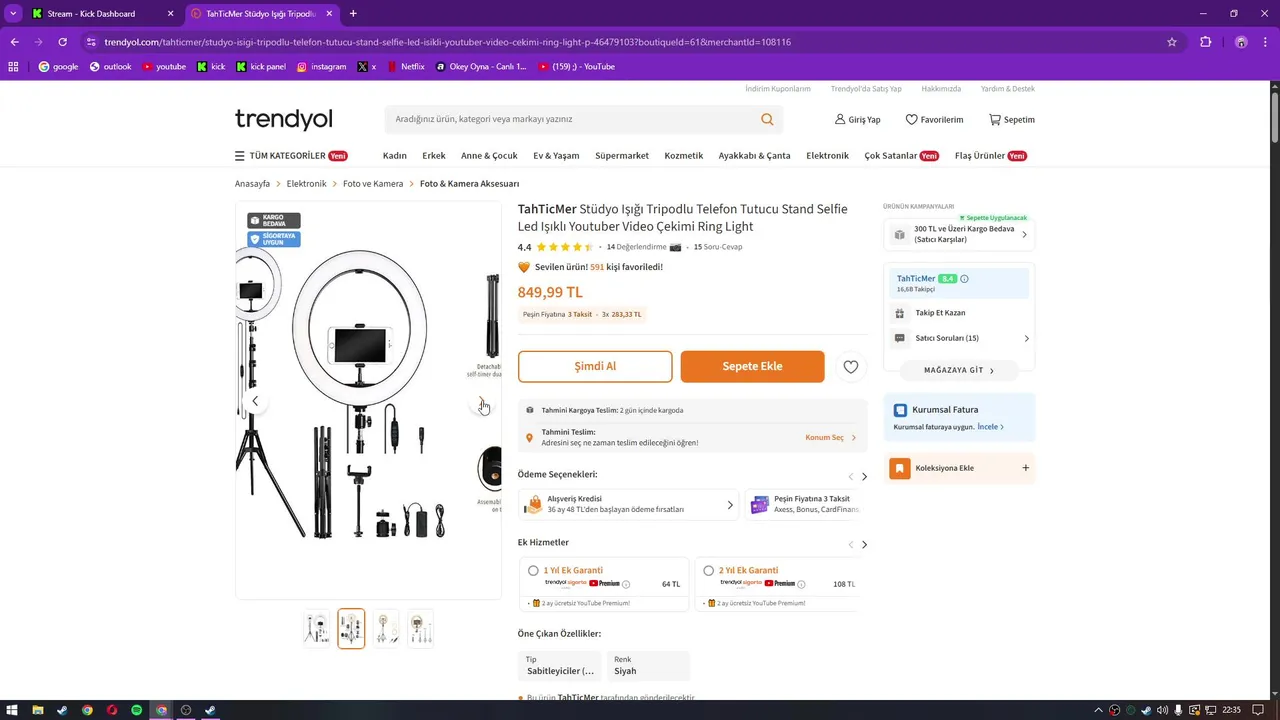This screenshot has height=720, width=1280.
Task: Click the Sepete Ekle button
Action: tap(752, 366)
